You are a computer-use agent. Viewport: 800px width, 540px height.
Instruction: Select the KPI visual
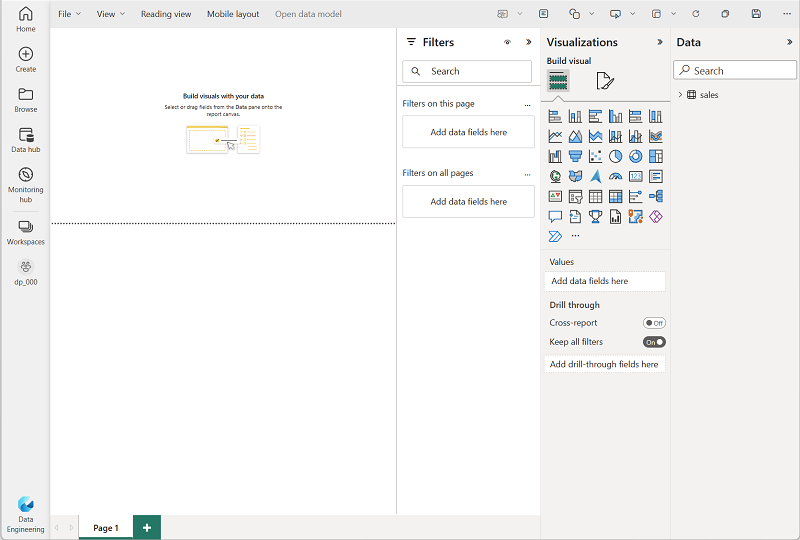555,197
